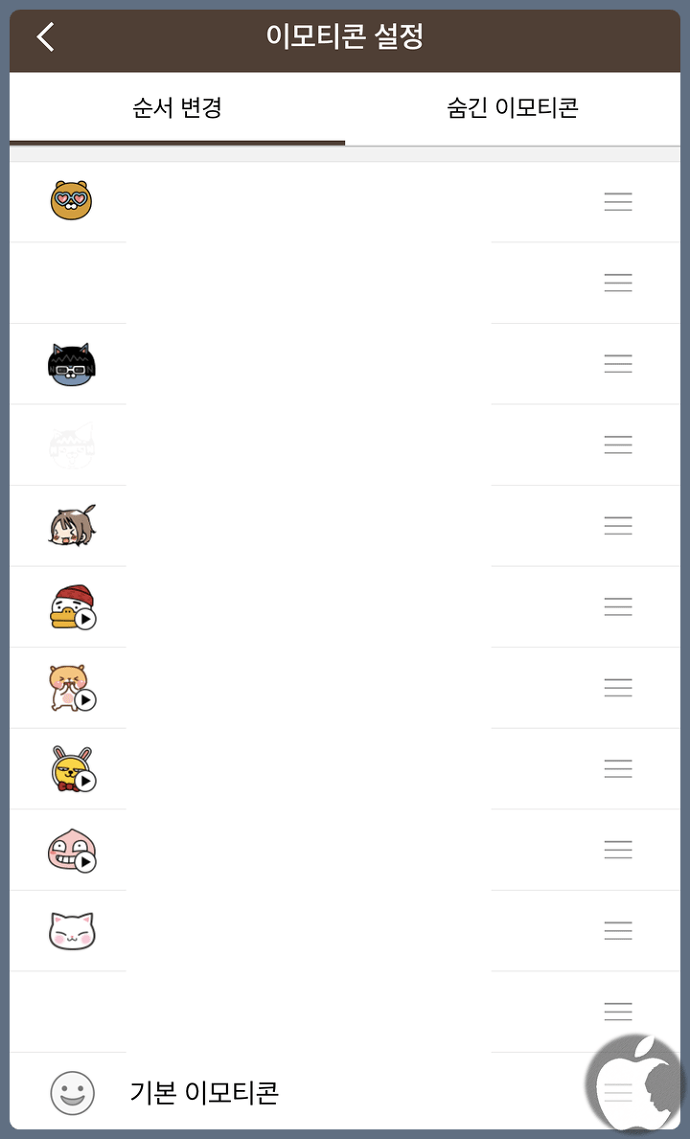Grab reorder handle for heart-sunglasses bear row
This screenshot has height=1139, width=690.
(x=618, y=201)
